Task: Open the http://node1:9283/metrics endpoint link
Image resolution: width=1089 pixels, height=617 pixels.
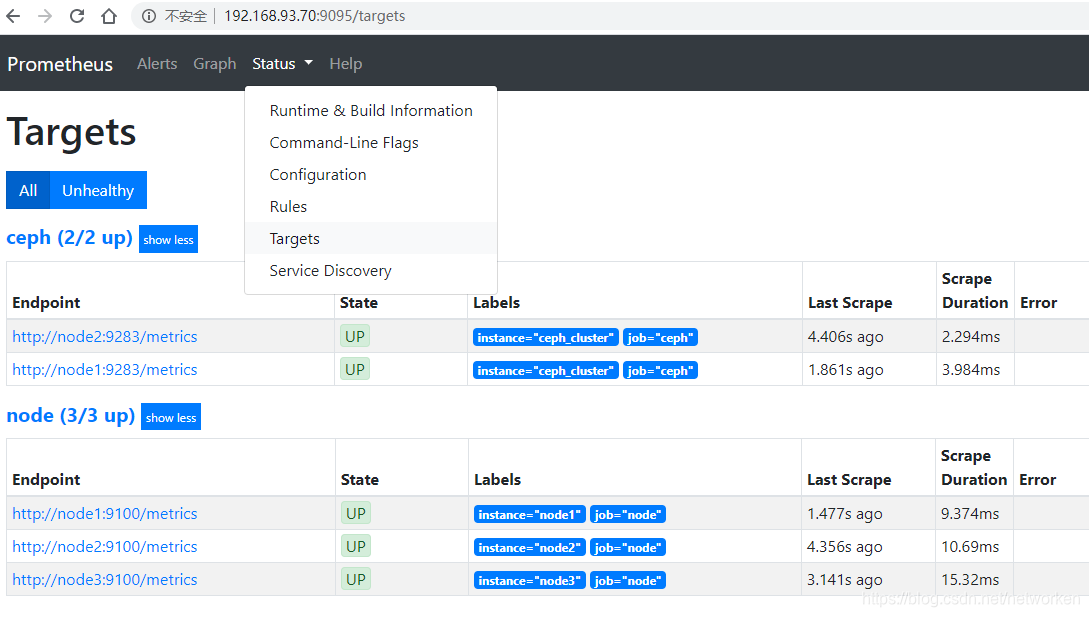Action: tap(105, 370)
